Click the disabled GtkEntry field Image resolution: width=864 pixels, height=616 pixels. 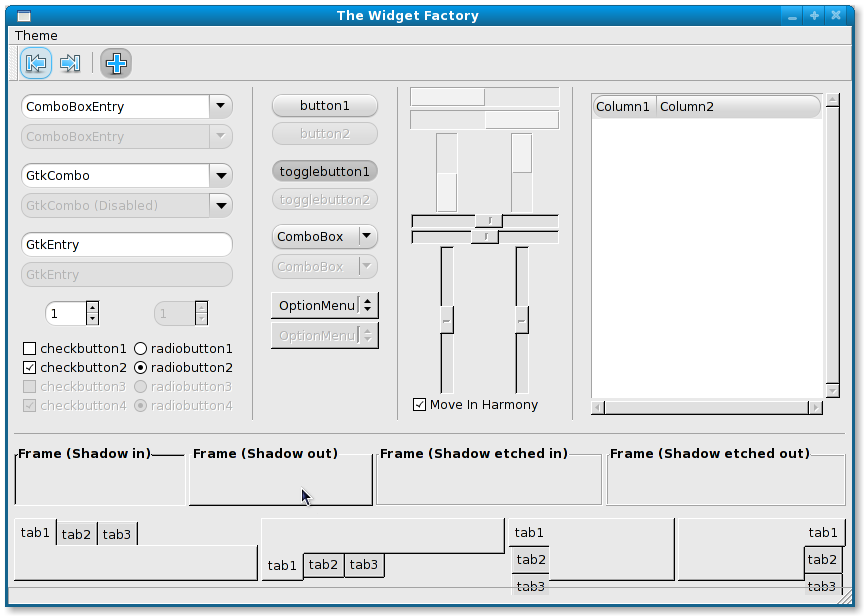click(127, 274)
